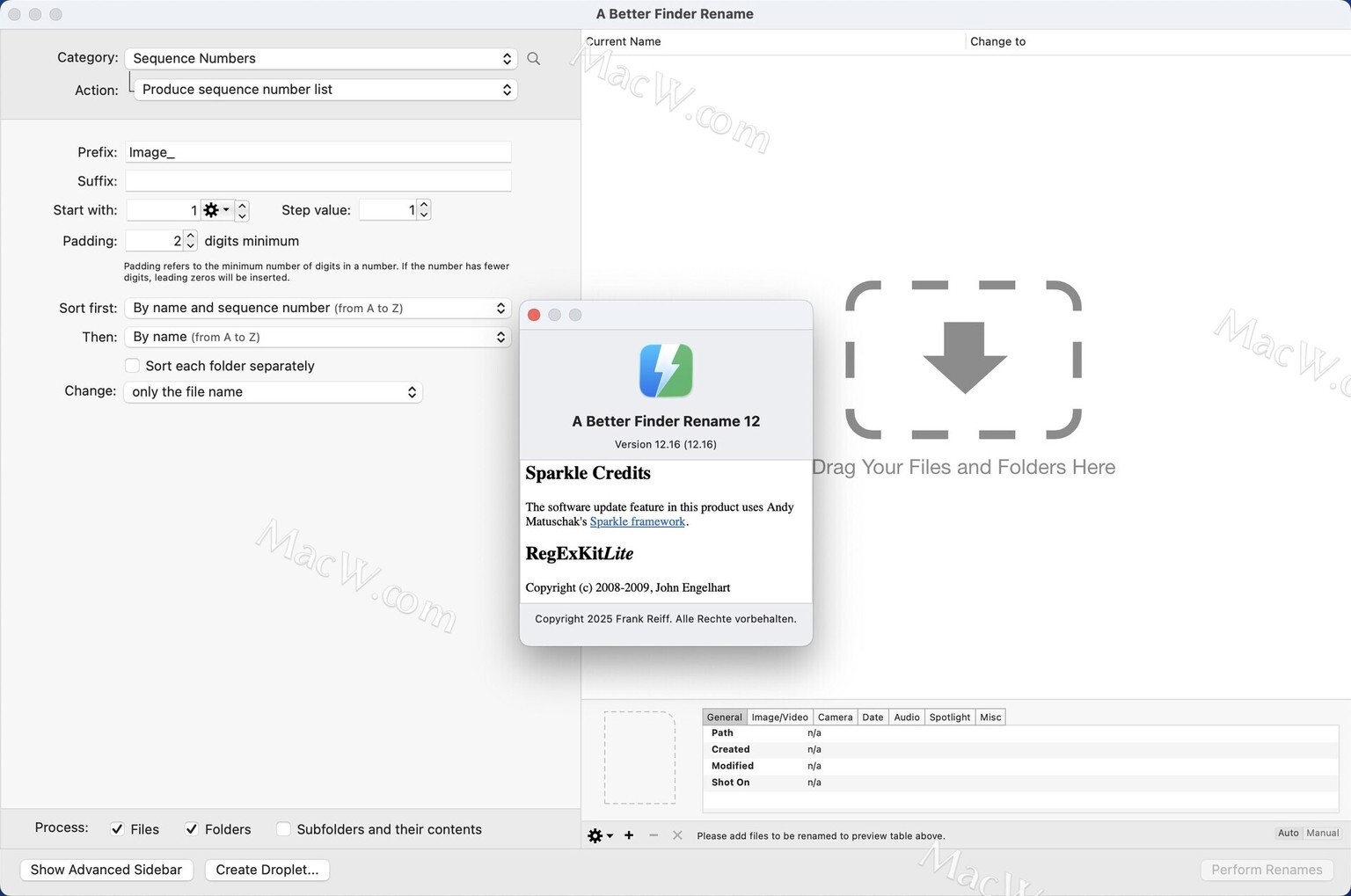Screen dimensions: 1351x896
Task: Click the Path row in General info
Action: pos(1020,733)
